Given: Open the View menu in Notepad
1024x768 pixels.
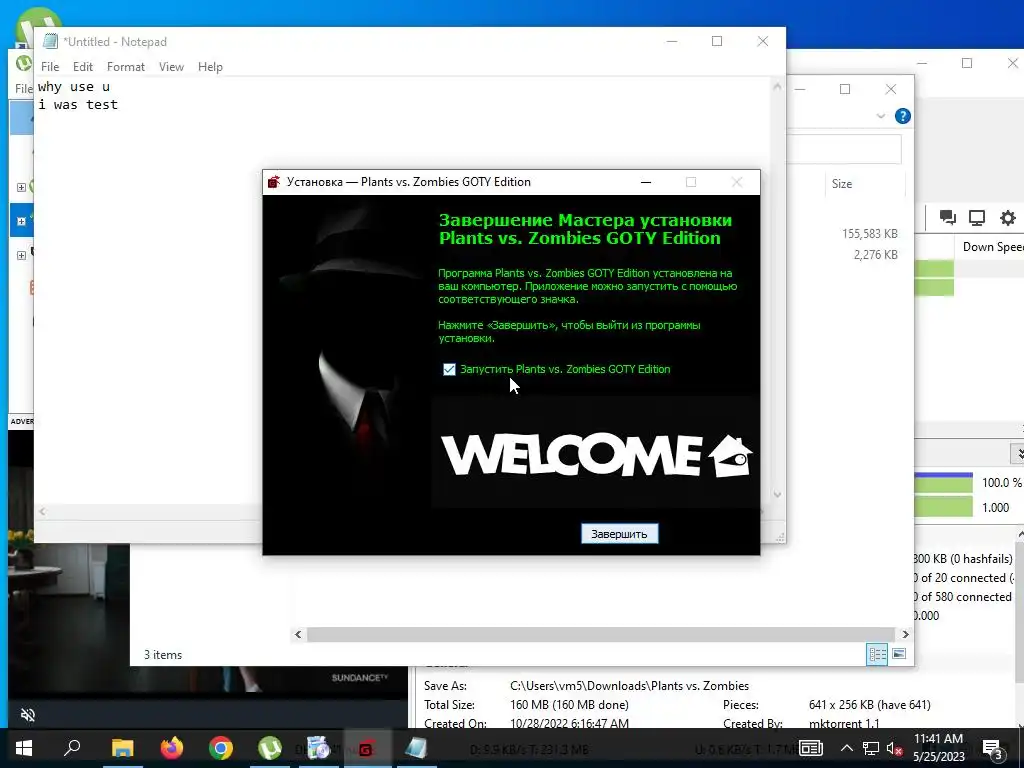Looking at the screenshot, I should (171, 67).
